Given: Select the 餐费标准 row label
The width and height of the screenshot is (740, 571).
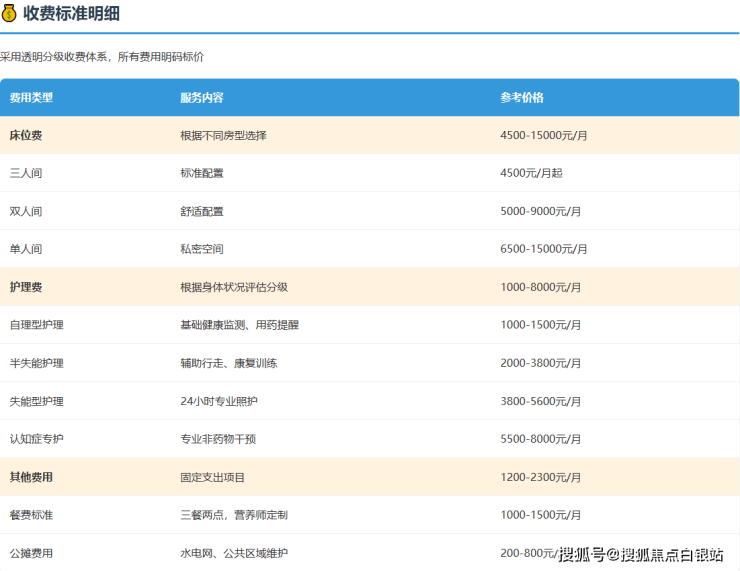Looking at the screenshot, I should point(31,515).
